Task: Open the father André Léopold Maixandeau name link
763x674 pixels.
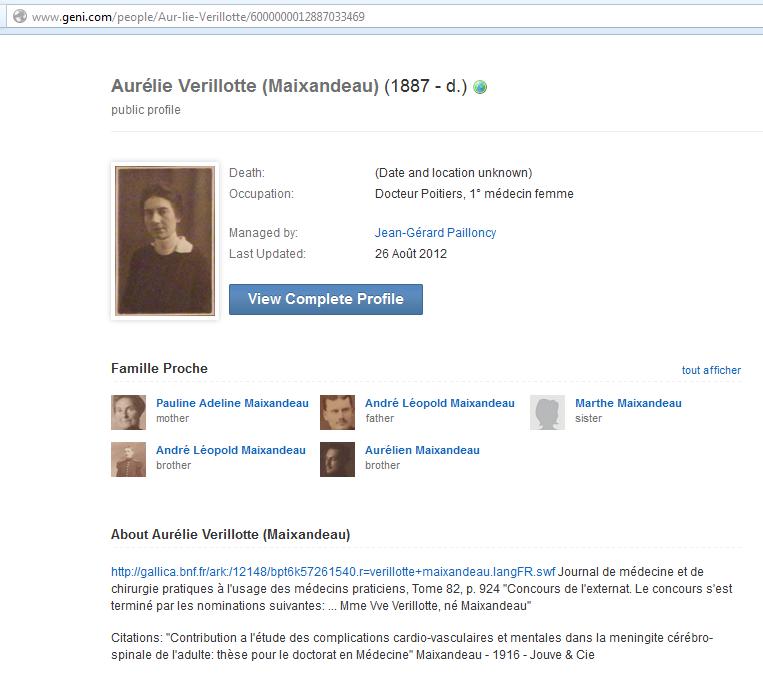Action: (439, 403)
